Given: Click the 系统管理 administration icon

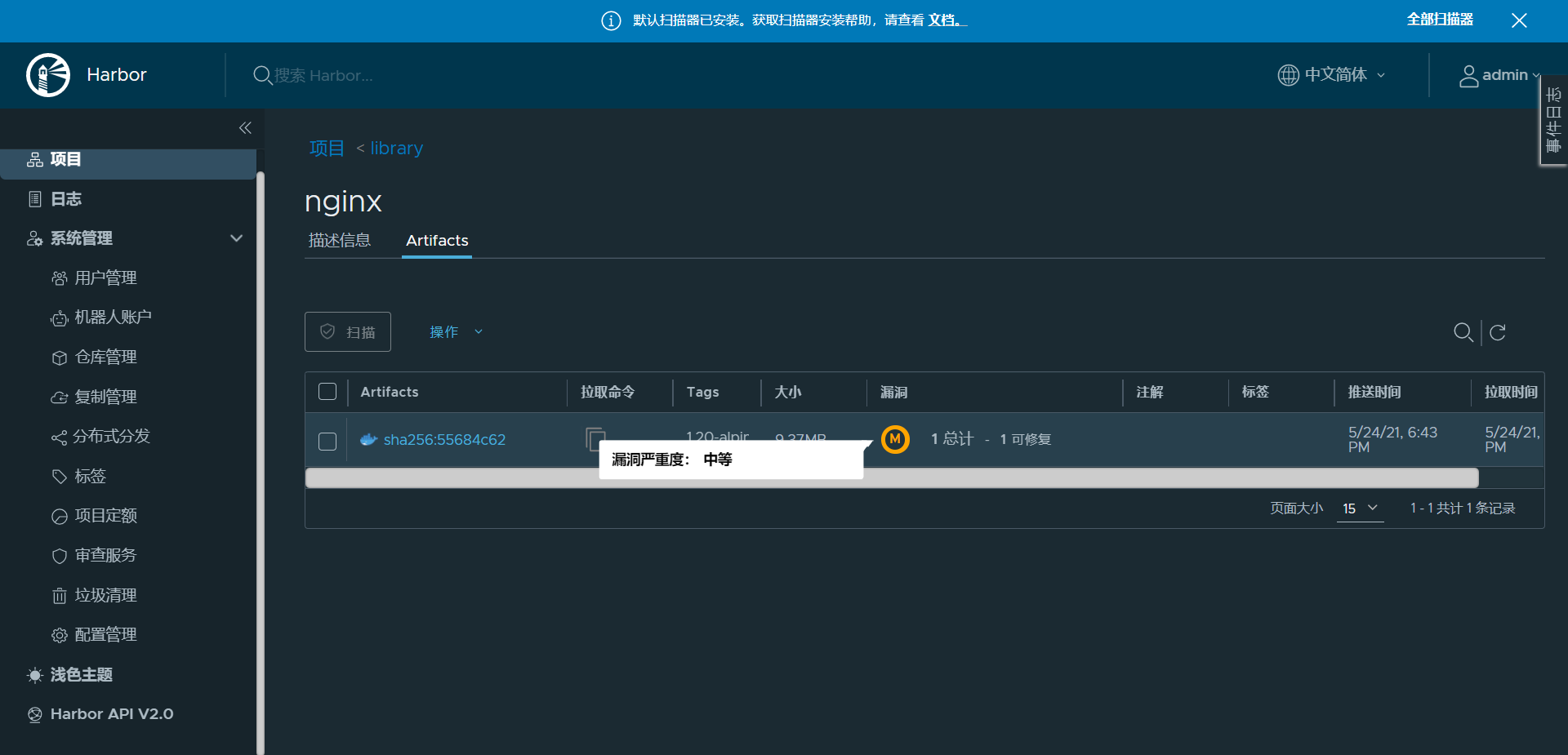Looking at the screenshot, I should click(x=35, y=238).
